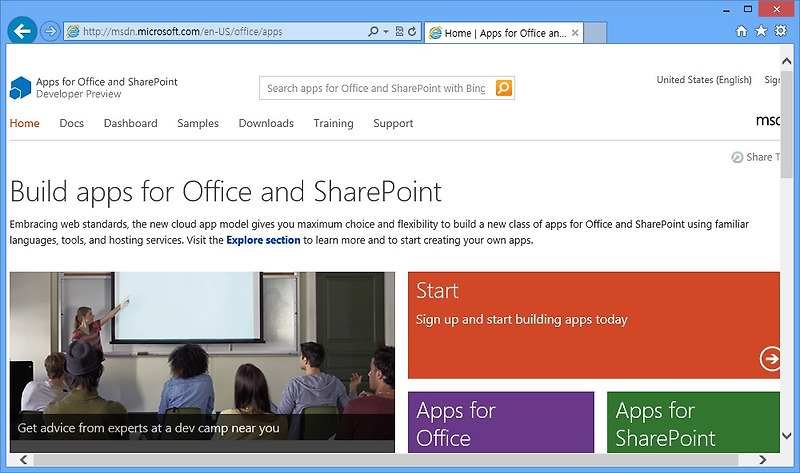
Task: Click the URL text in address bar
Action: (x=183, y=32)
